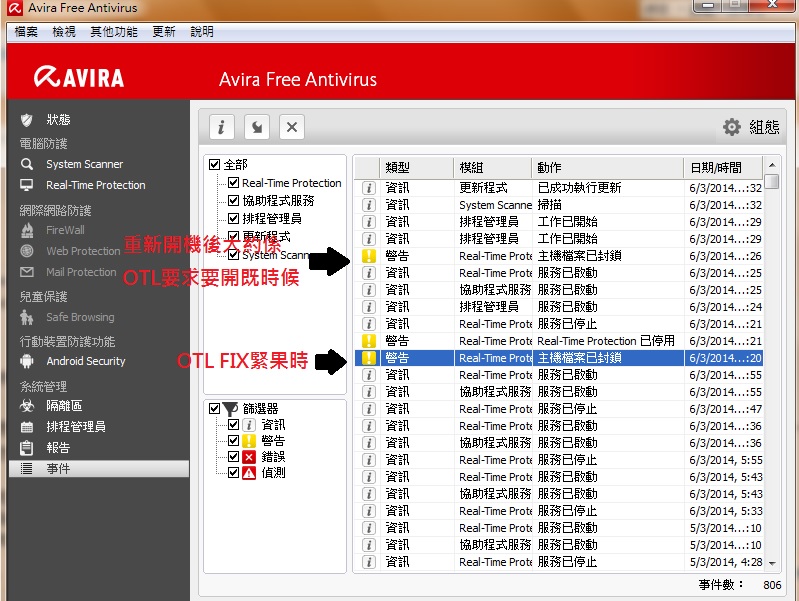Screen dimensions: 799x601
Task: Toggle the 警告 filter checkbox
Action: click(x=233, y=440)
